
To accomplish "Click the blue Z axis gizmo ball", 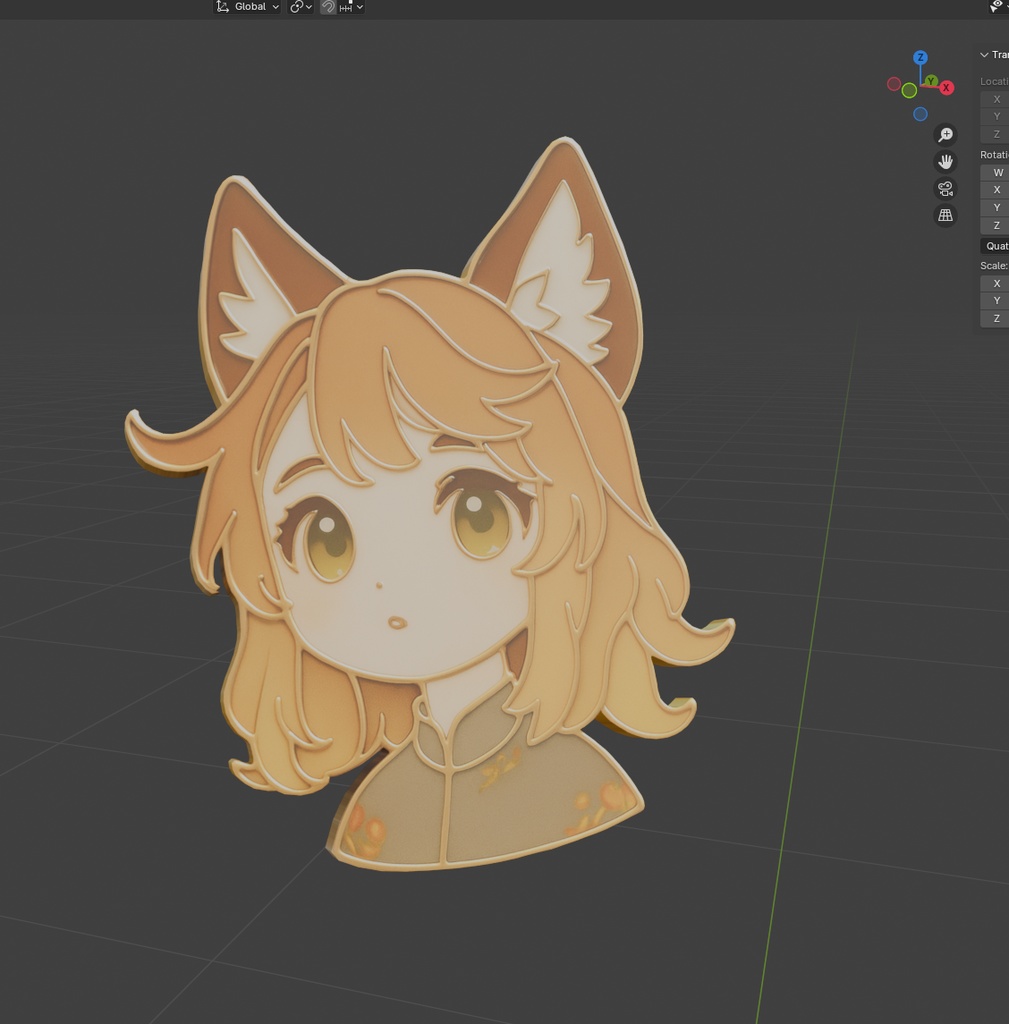I will point(920,57).
